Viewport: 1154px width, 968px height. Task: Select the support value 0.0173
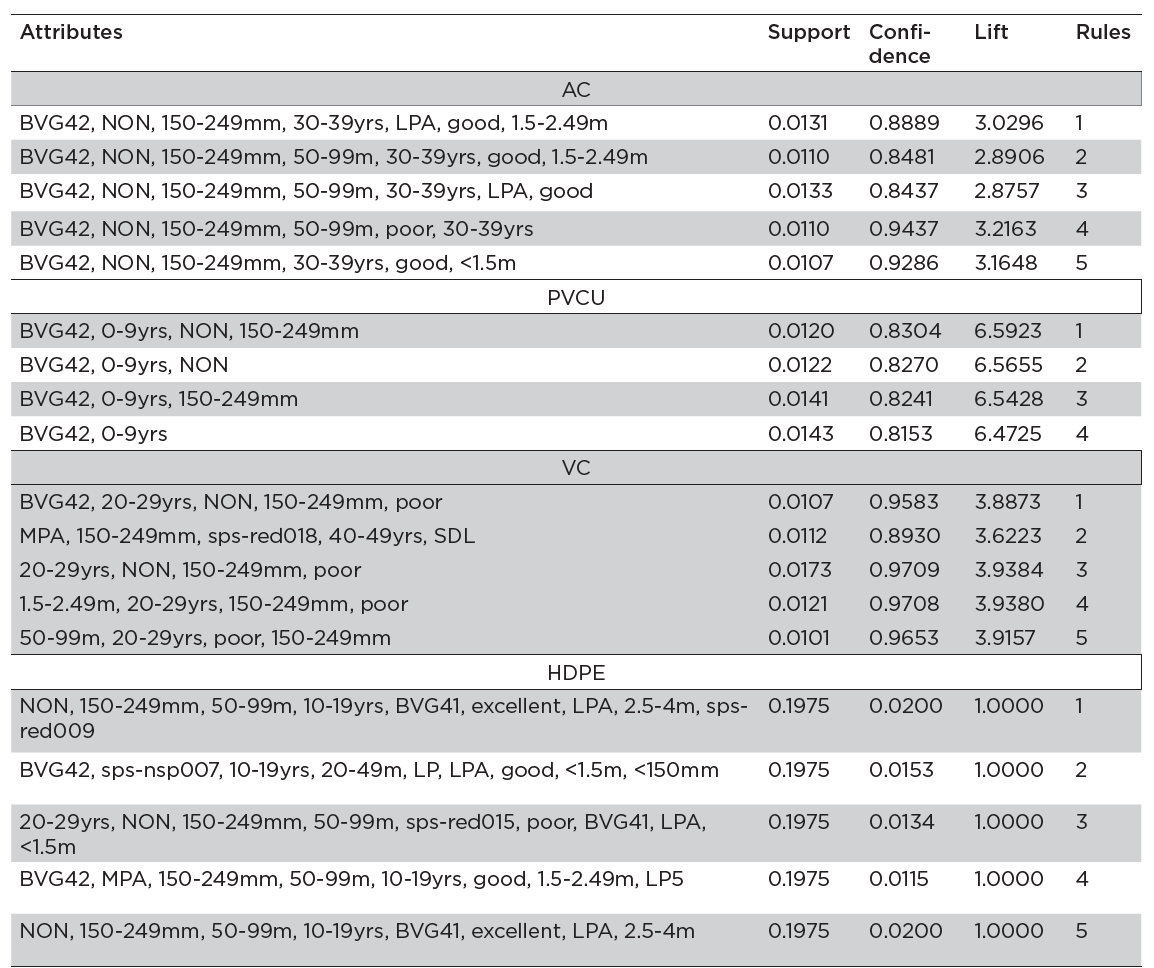(798, 570)
